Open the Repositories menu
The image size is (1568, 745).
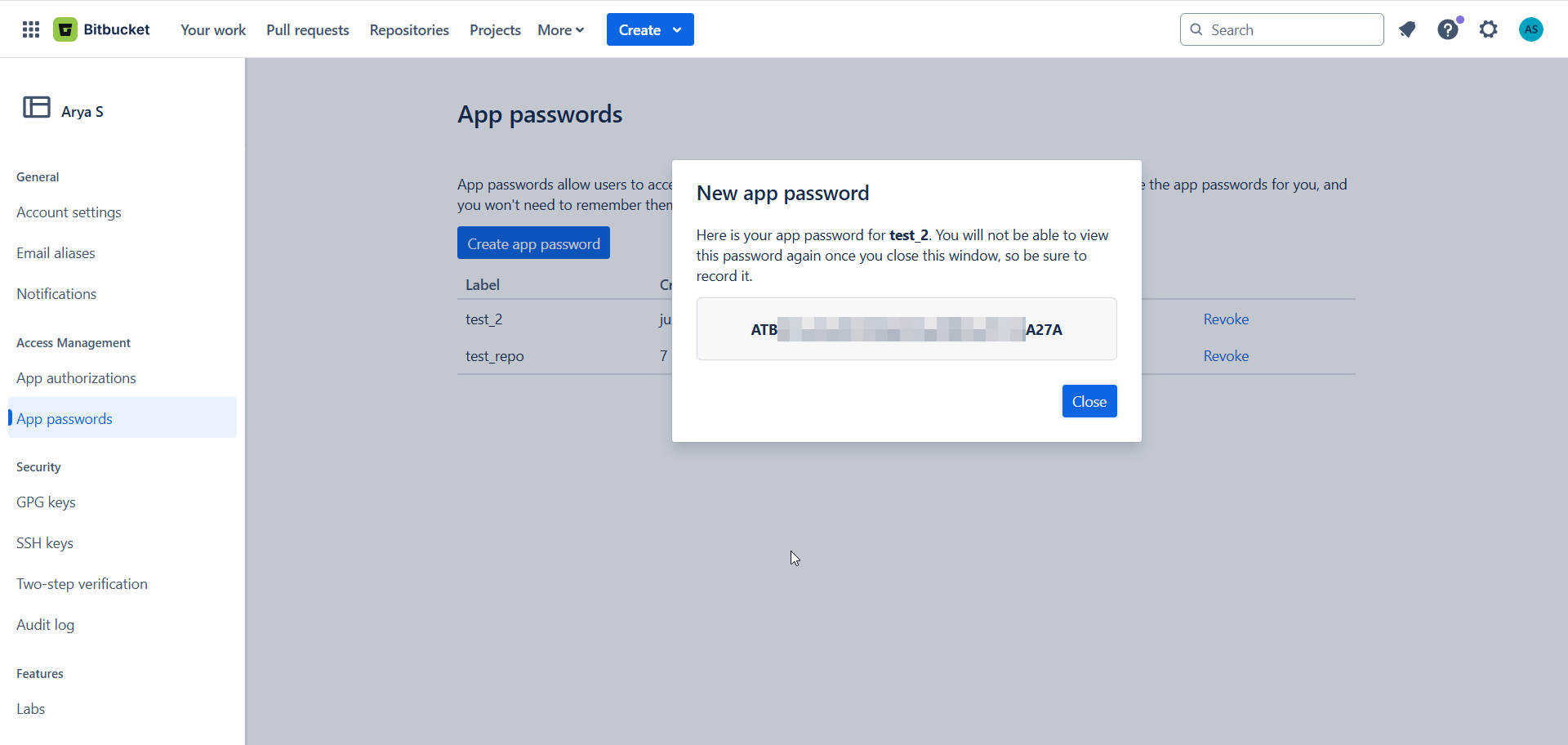pyautogui.click(x=409, y=29)
